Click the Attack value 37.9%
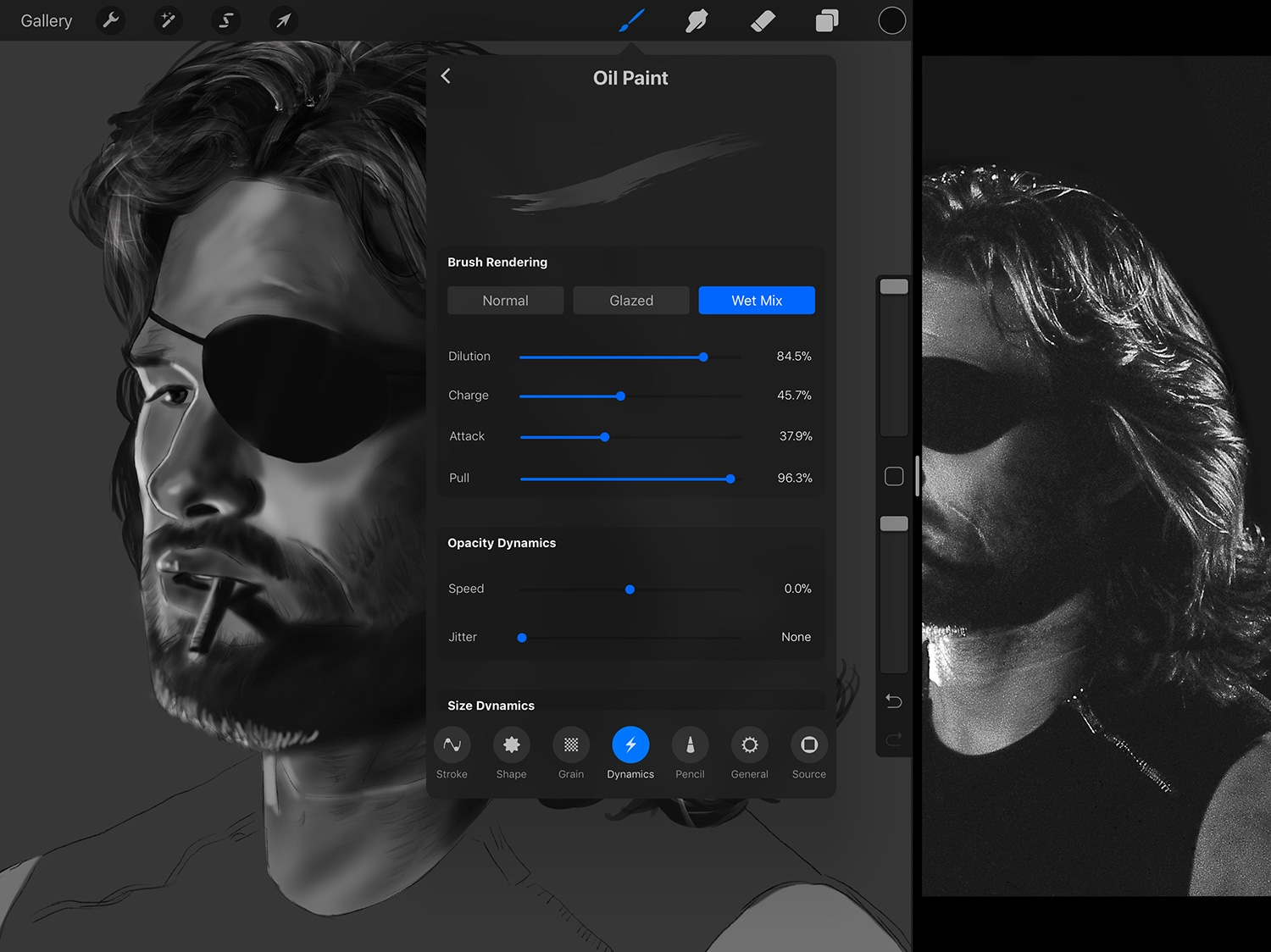The height and width of the screenshot is (952, 1271). pos(796,436)
